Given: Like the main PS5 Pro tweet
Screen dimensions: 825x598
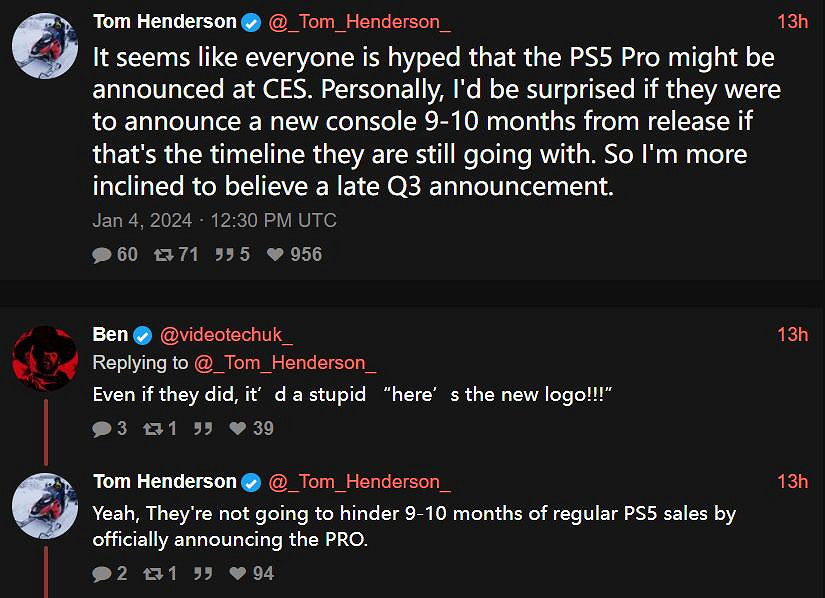Looking at the screenshot, I should tap(275, 255).
